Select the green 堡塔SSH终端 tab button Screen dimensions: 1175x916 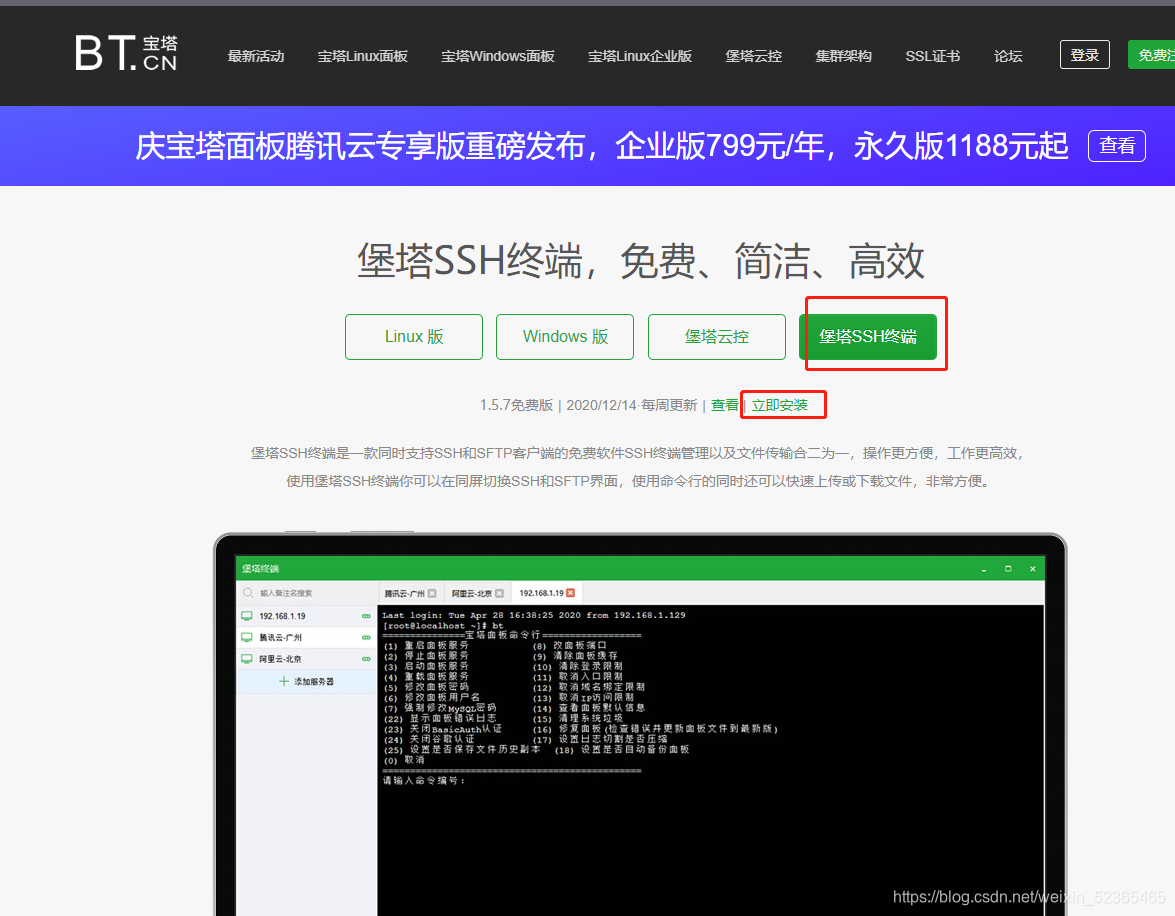868,337
